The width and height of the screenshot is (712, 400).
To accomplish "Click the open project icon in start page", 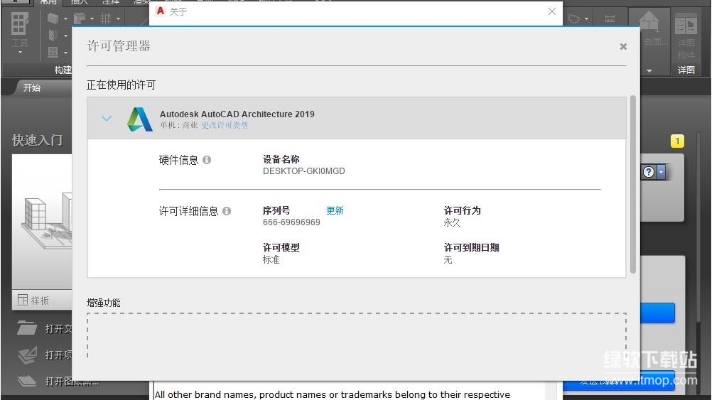I will (x=27, y=355).
